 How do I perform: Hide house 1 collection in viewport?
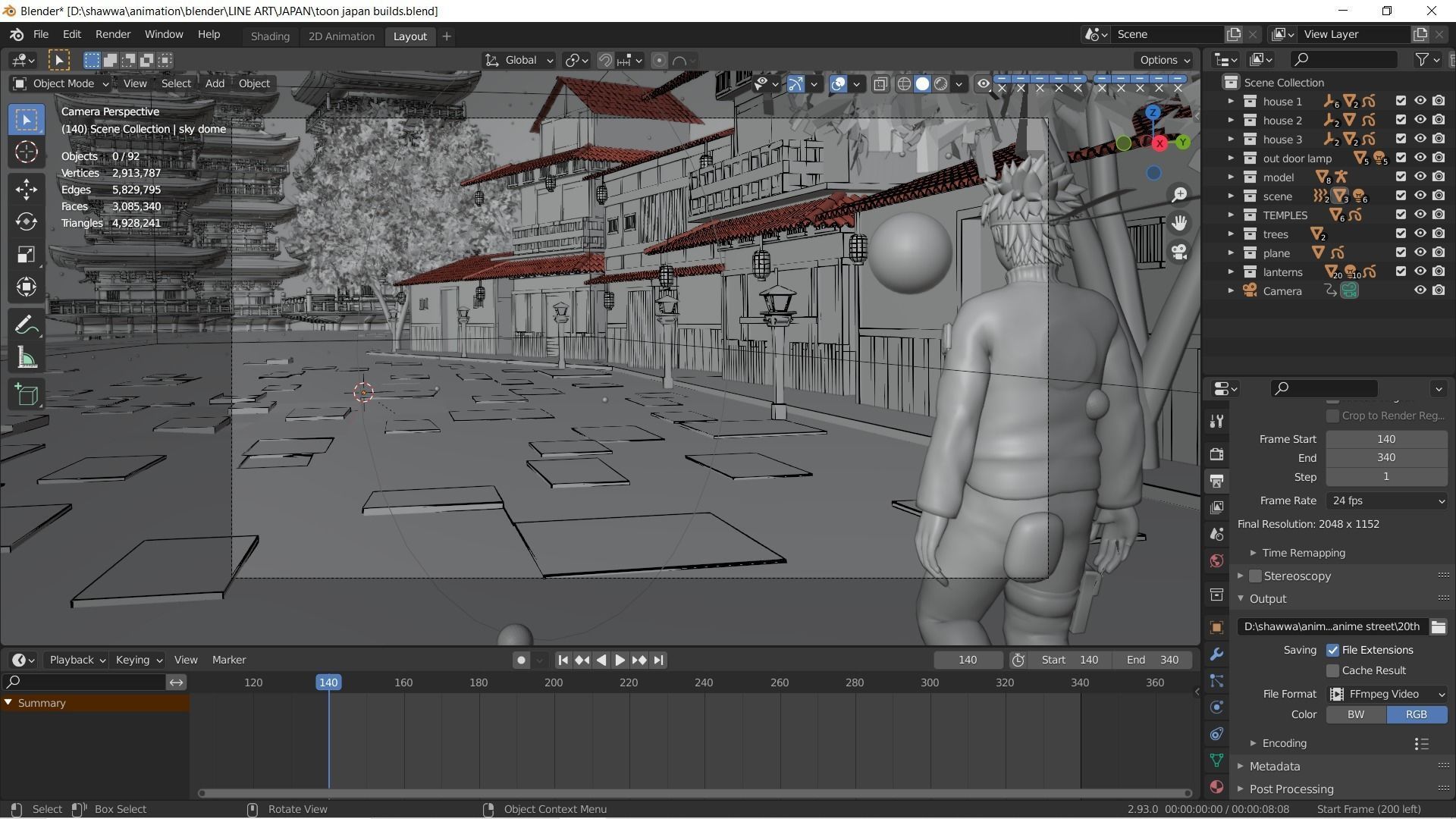[1420, 101]
